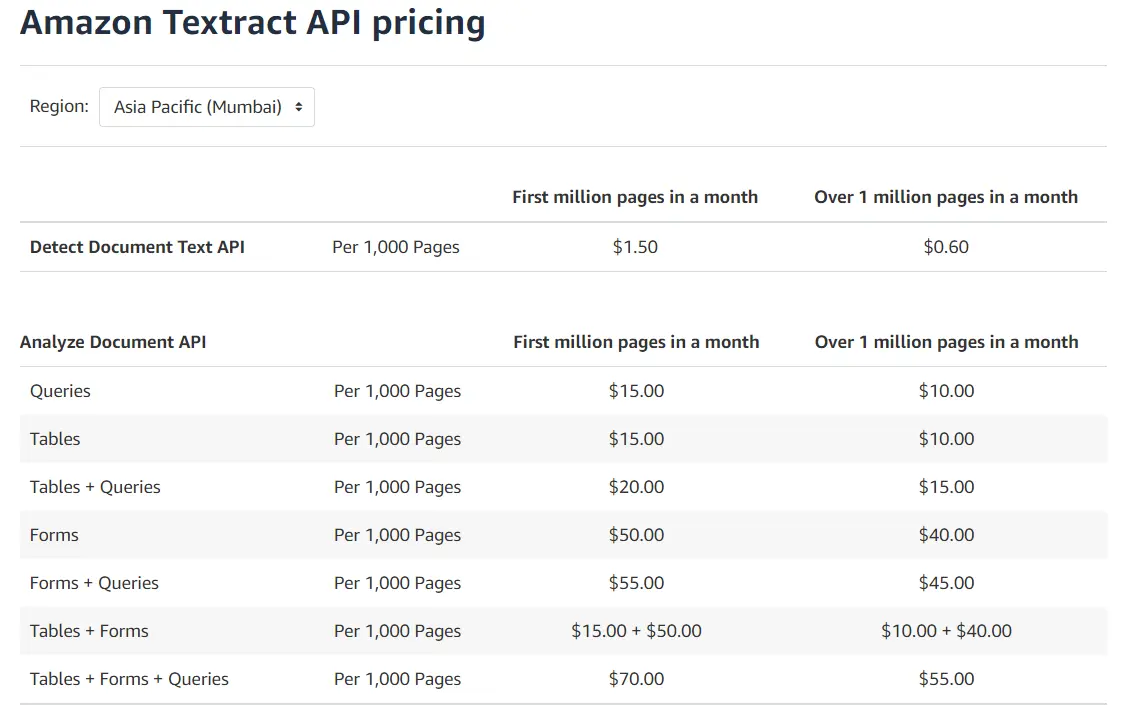This screenshot has width=1137, height=706.
Task: Select the Detect Document Text API row label
Action: (137, 247)
